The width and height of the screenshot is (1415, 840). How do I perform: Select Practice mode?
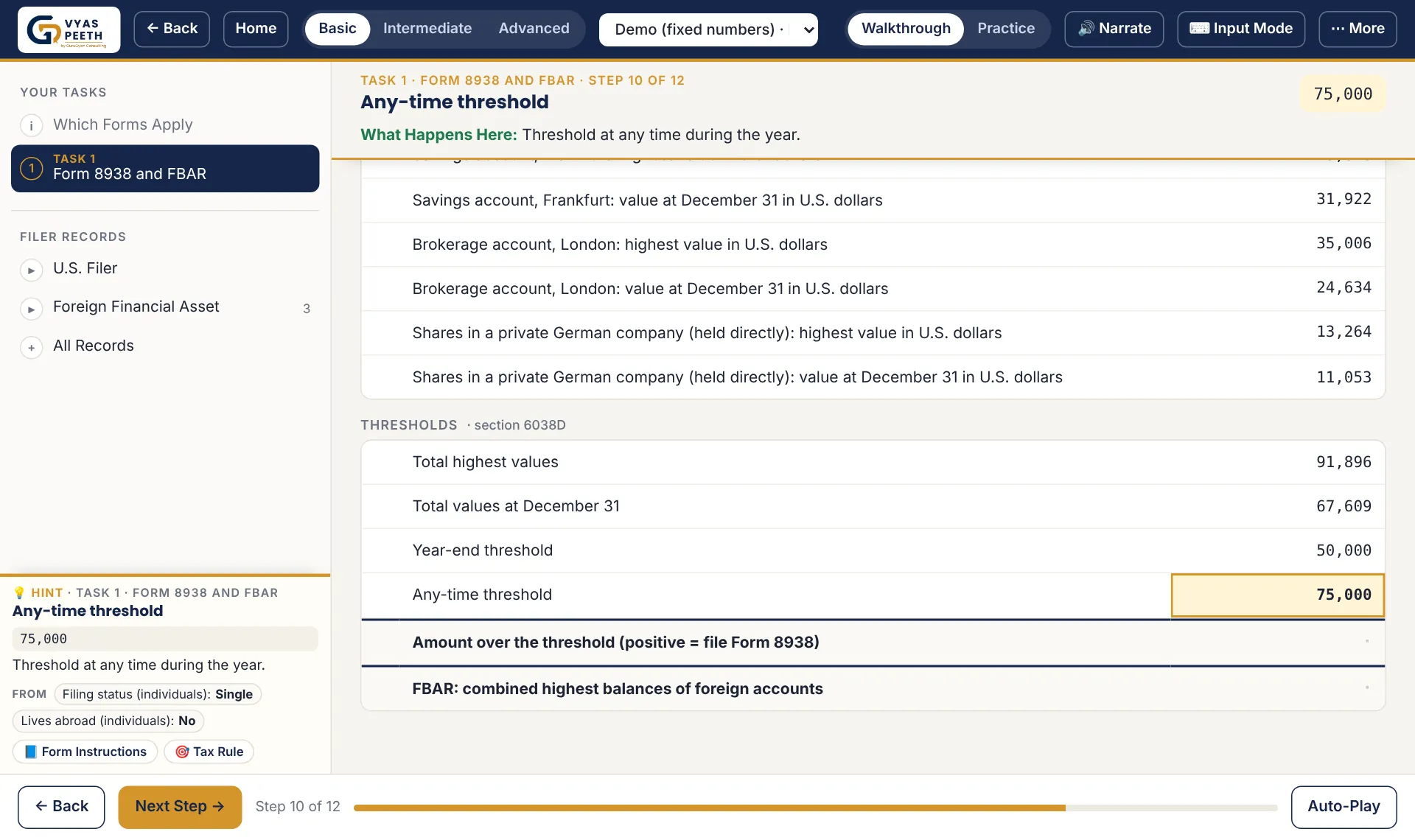(1006, 29)
